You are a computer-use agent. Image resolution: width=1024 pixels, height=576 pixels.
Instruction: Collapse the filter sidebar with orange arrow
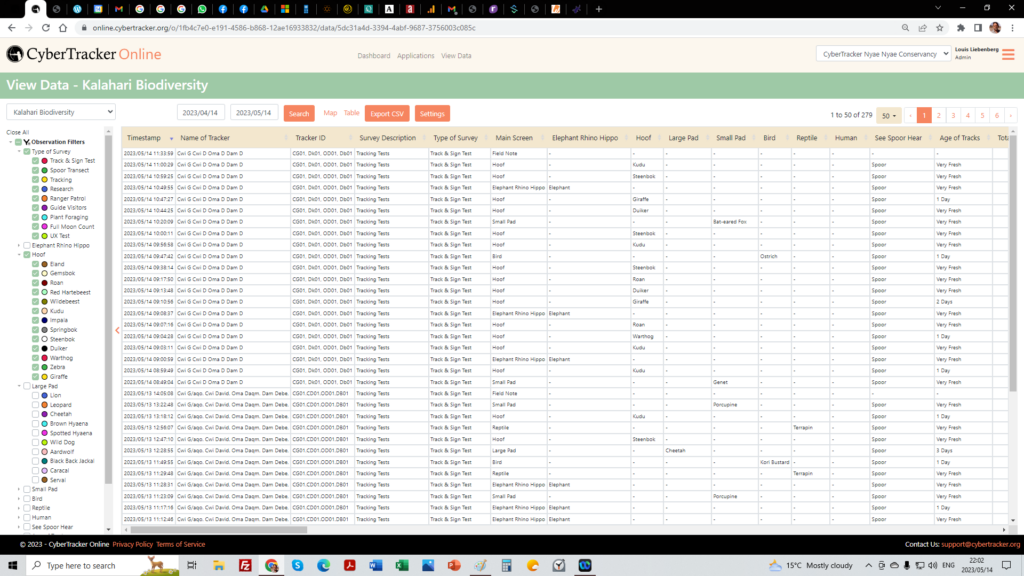coord(118,330)
